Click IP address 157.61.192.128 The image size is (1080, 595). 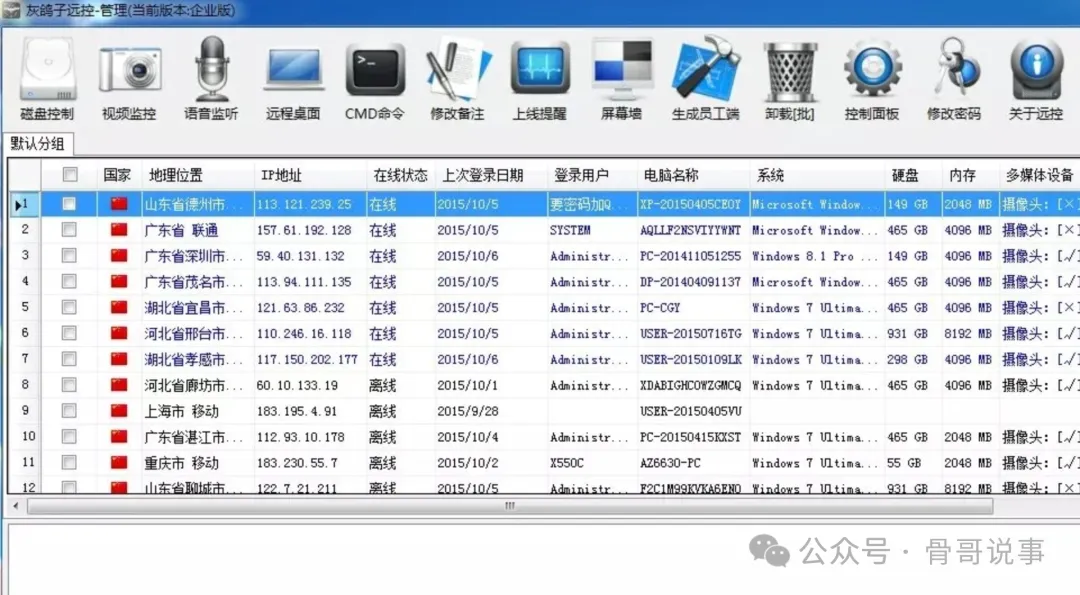pyautogui.click(x=304, y=230)
